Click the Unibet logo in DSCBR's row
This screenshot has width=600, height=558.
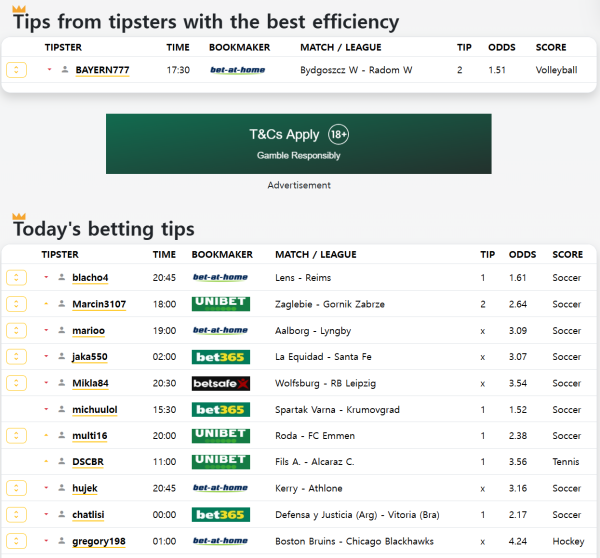(x=220, y=462)
